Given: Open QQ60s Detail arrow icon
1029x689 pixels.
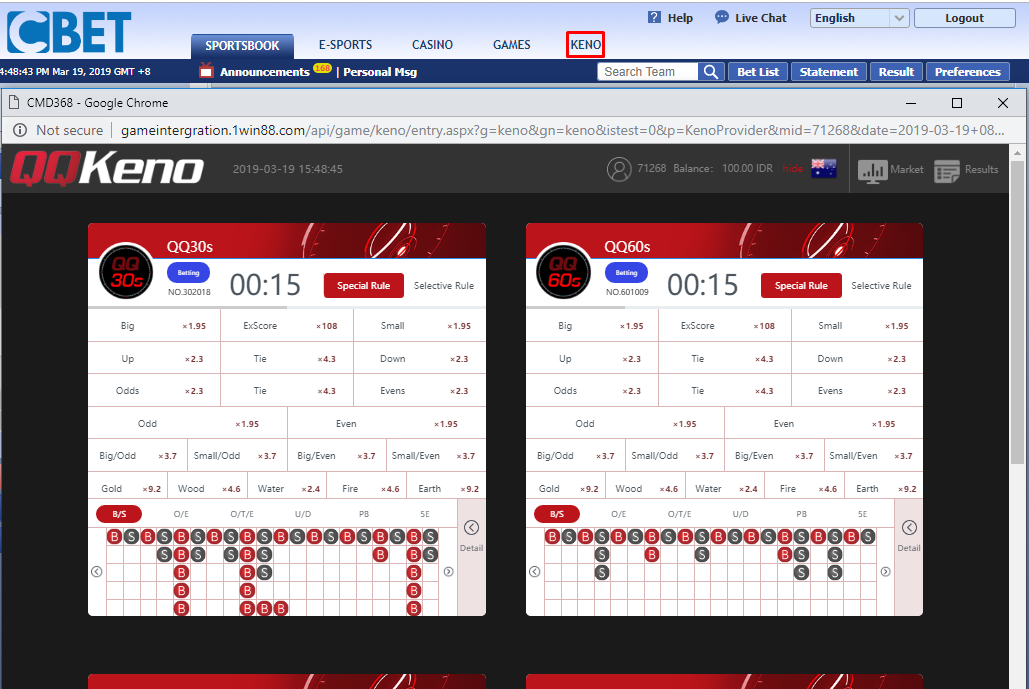Looking at the screenshot, I should click(x=909, y=528).
